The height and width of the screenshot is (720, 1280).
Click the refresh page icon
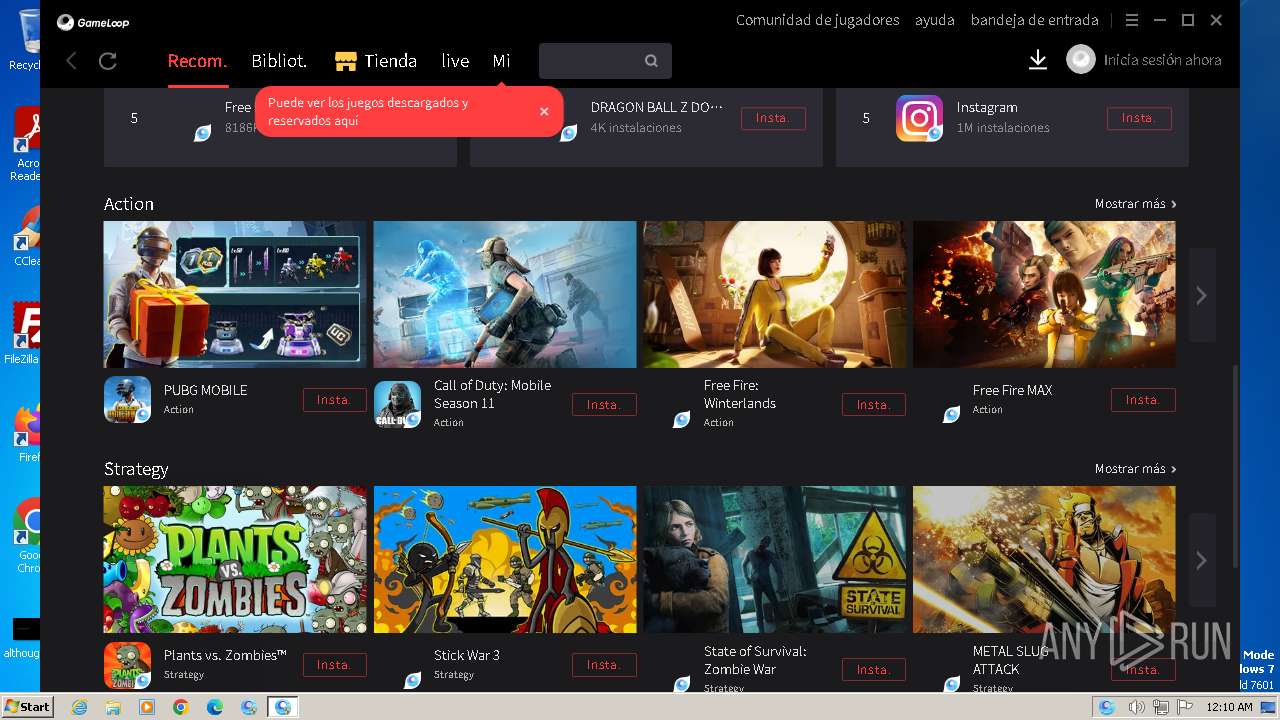(108, 61)
